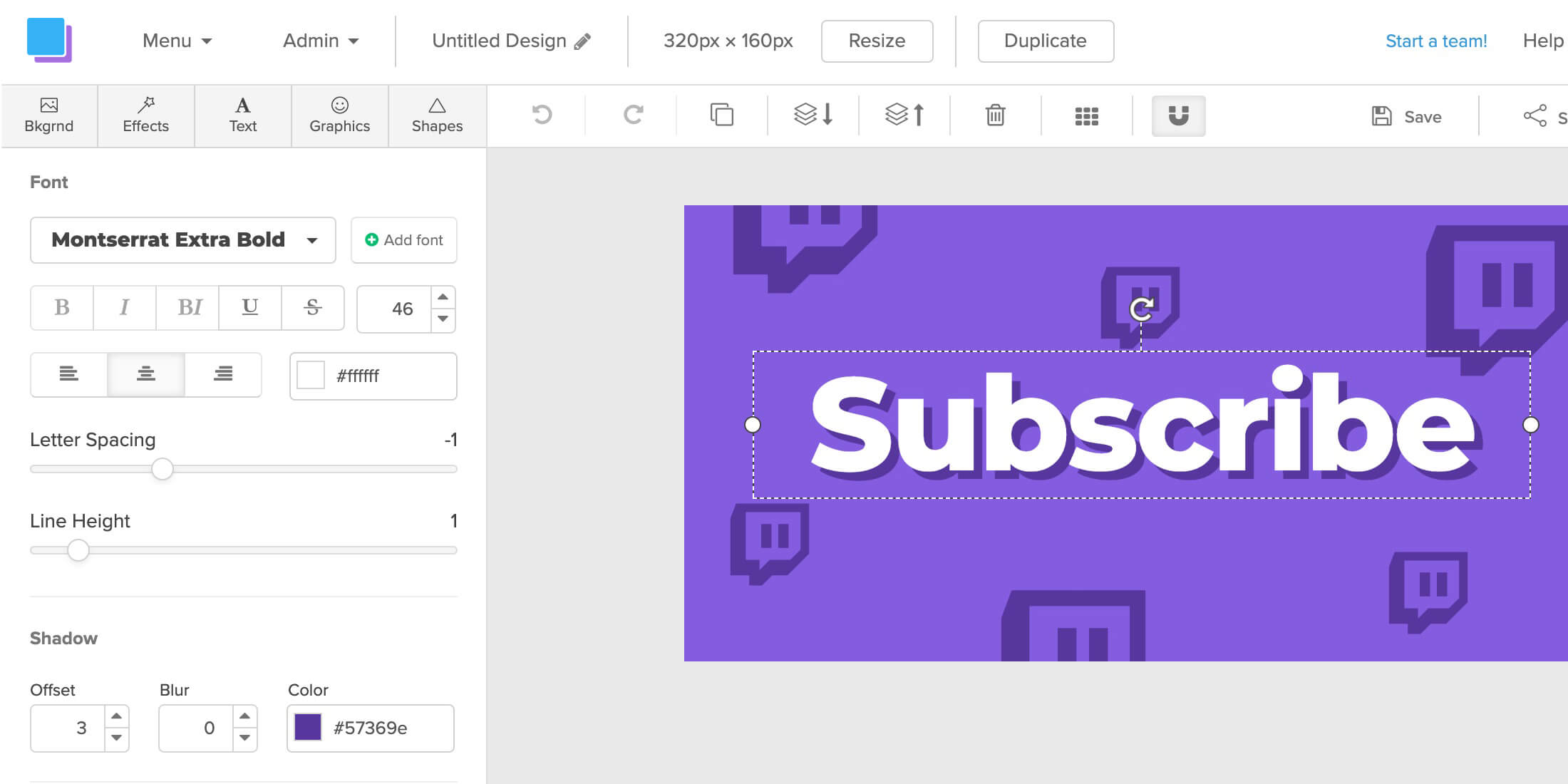The image size is (1568, 784).
Task: Align text to the left
Action: 69,374
